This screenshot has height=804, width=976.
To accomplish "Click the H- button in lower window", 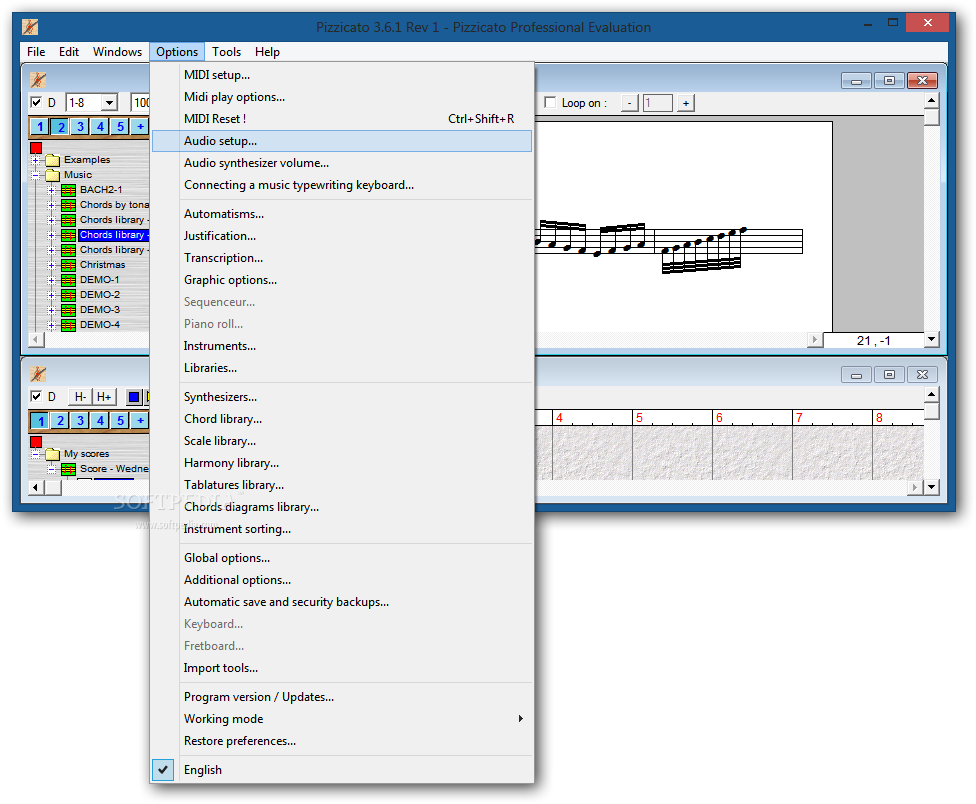I will tap(80, 396).
